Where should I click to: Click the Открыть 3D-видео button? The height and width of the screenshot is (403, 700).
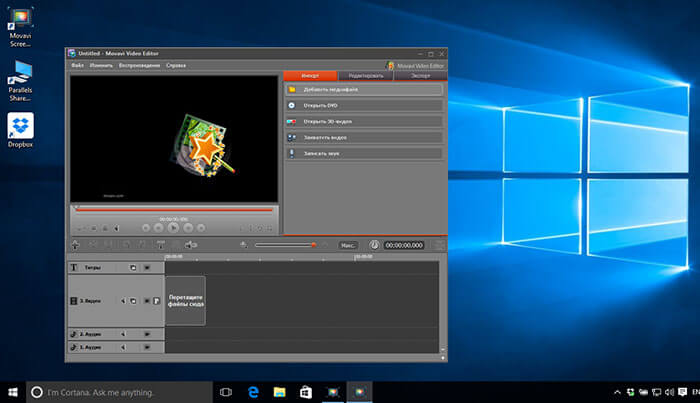click(x=364, y=121)
